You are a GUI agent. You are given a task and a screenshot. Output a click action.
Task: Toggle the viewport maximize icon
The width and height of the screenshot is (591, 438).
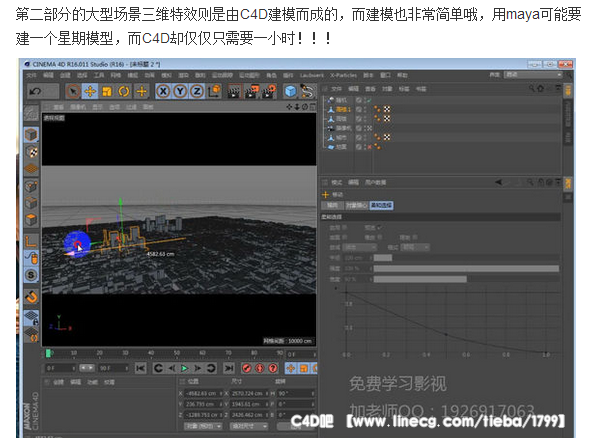pos(312,107)
